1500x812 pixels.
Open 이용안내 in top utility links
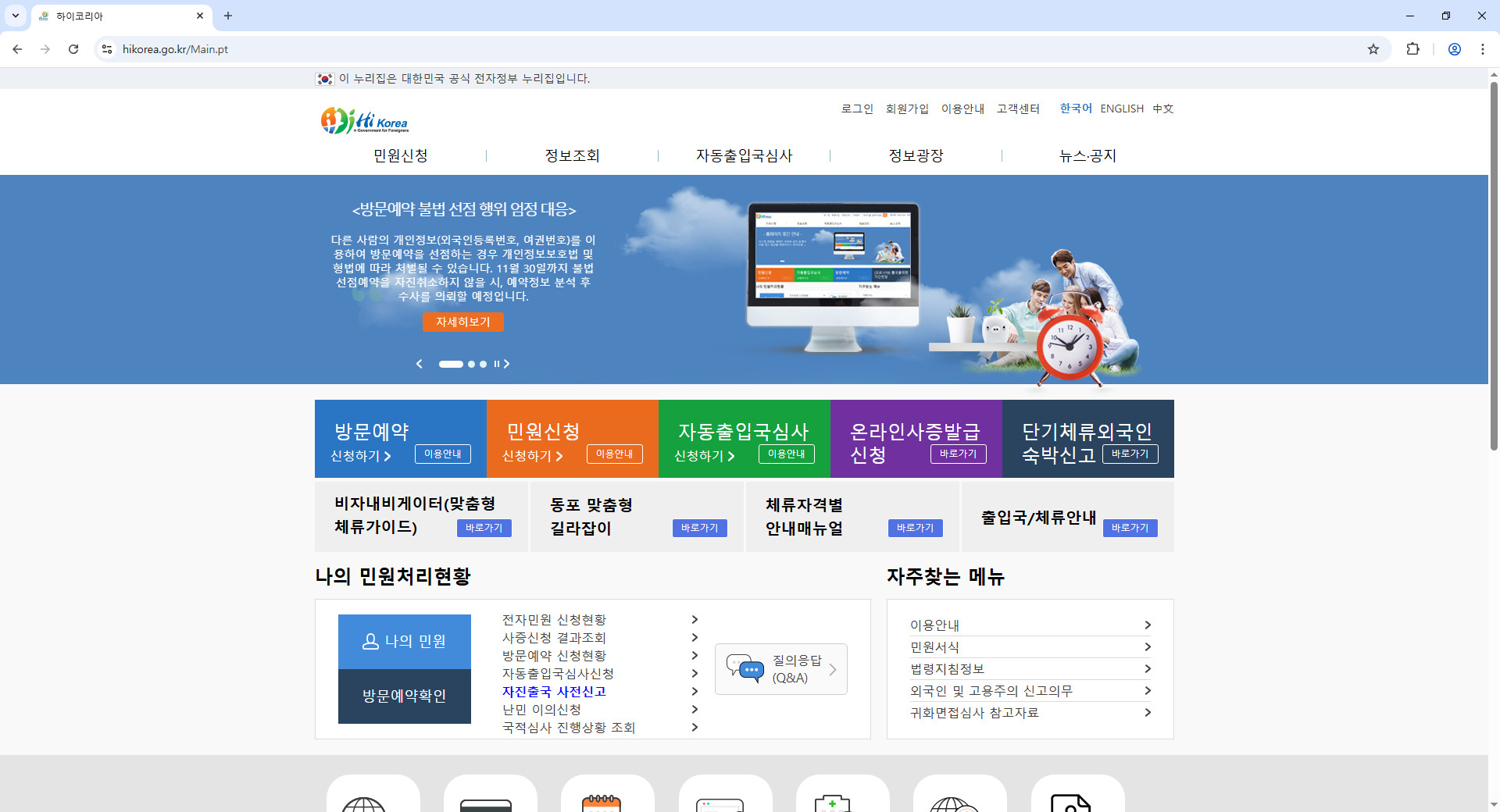(962, 109)
